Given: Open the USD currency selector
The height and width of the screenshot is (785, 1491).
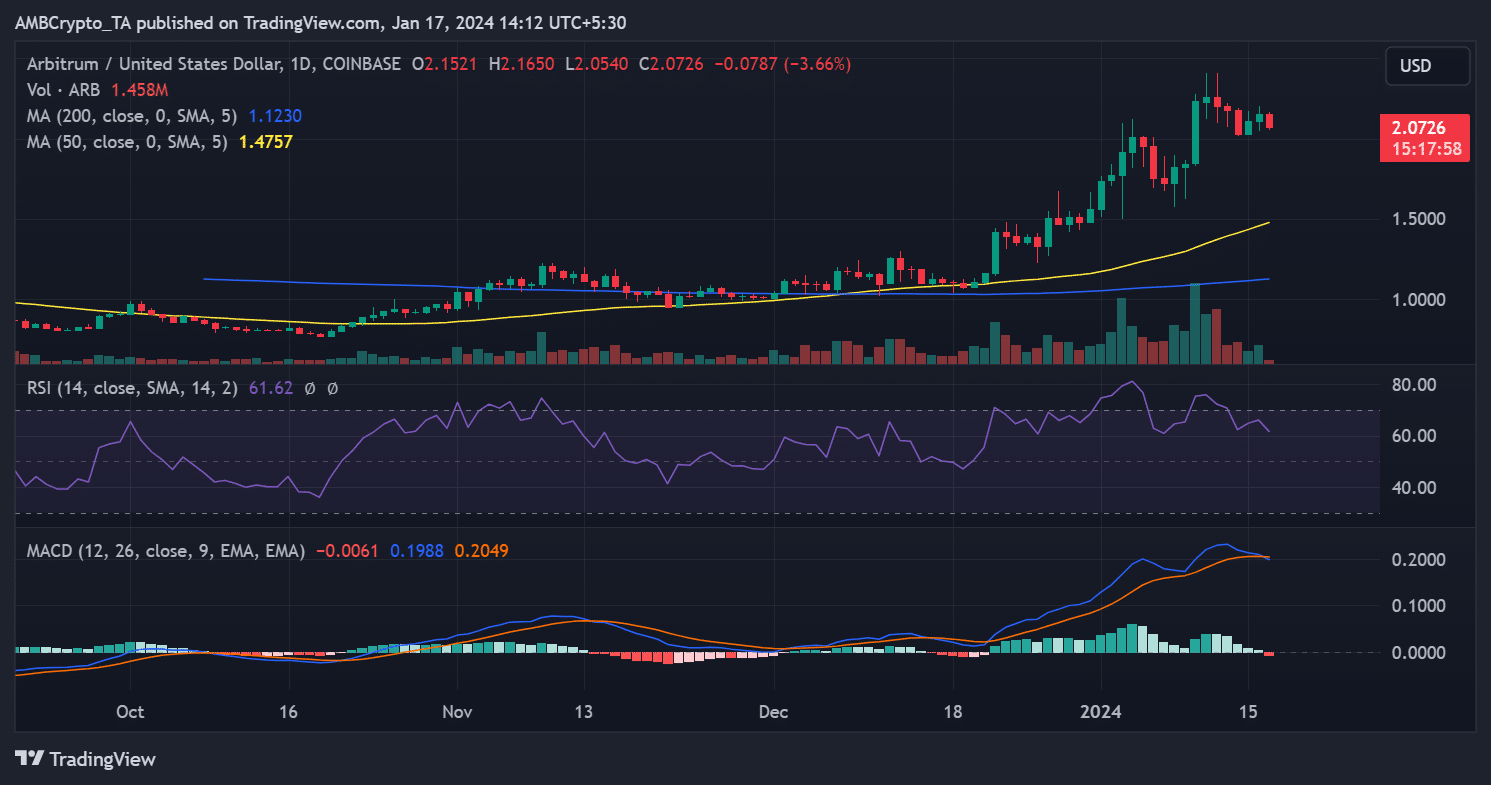Looking at the screenshot, I should (x=1426, y=66).
